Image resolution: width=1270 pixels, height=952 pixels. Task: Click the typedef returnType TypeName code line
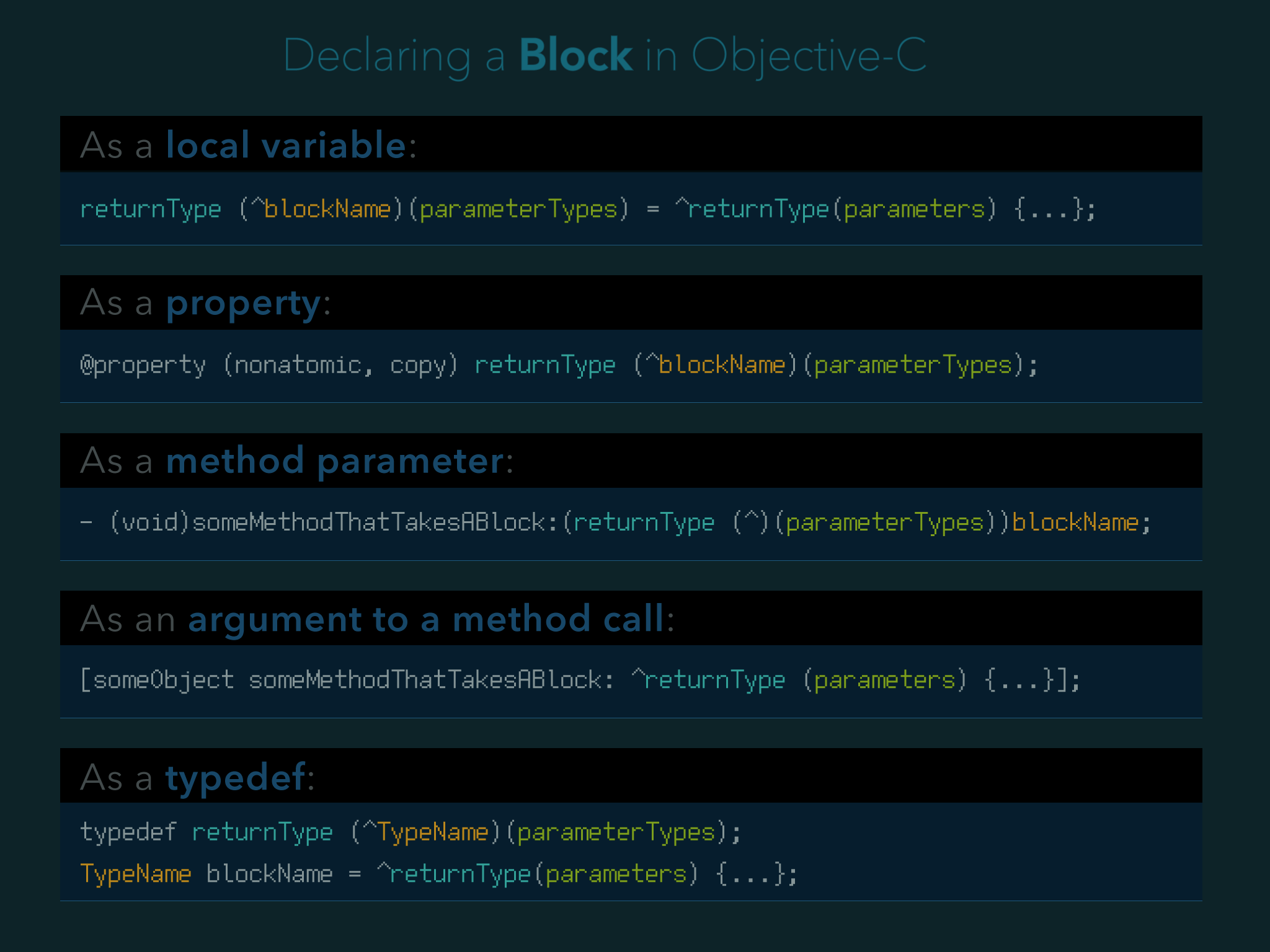tap(411, 832)
